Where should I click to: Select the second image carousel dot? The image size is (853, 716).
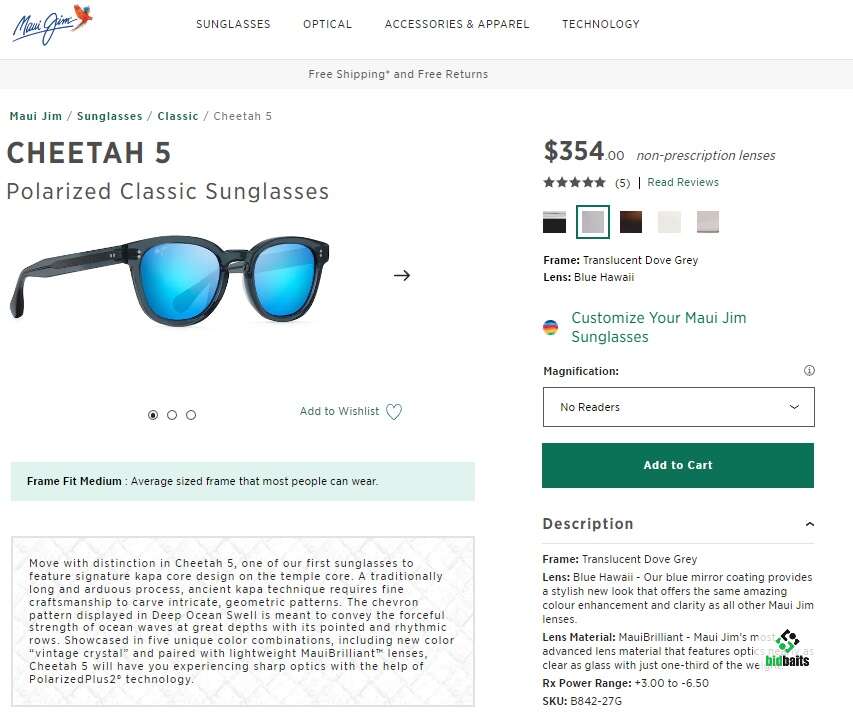pos(172,415)
